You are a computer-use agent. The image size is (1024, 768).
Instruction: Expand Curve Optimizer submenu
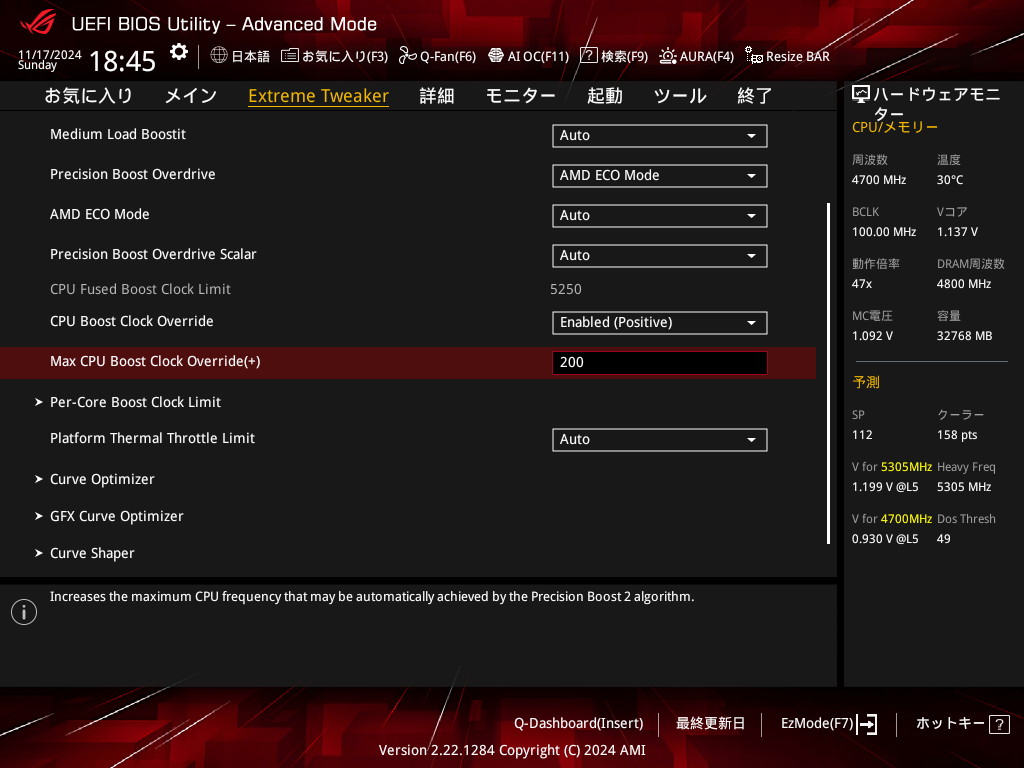point(95,479)
